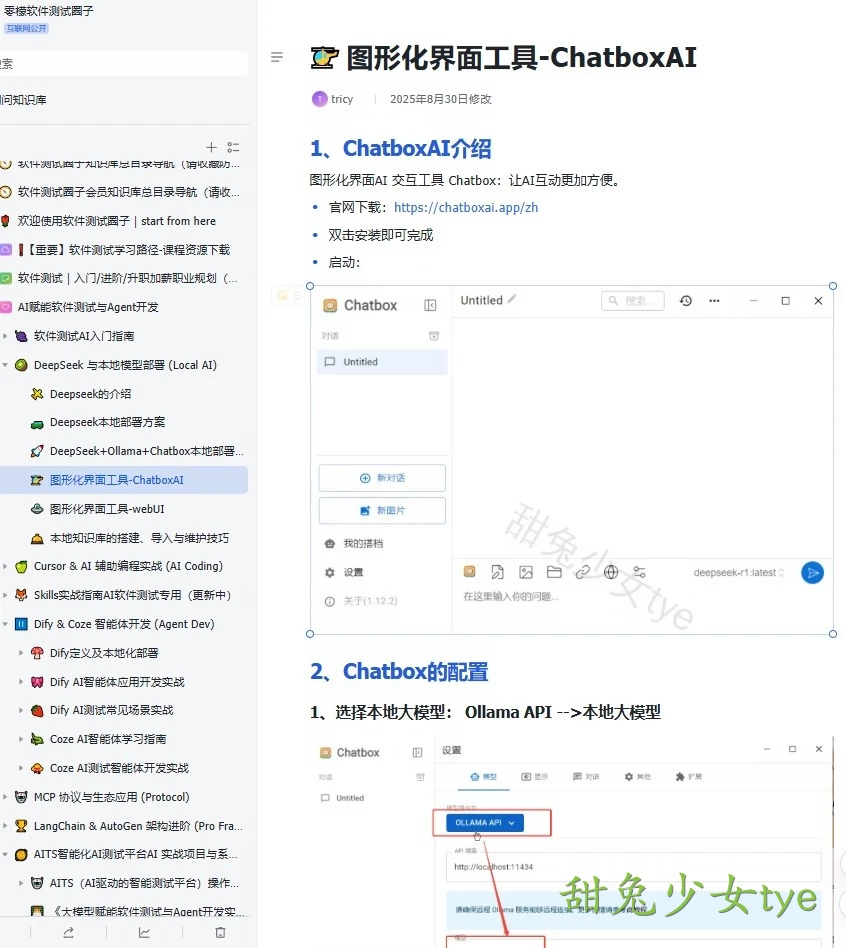Click the link icon in Chatbox input toolbar
The image size is (846, 948).
582,572
